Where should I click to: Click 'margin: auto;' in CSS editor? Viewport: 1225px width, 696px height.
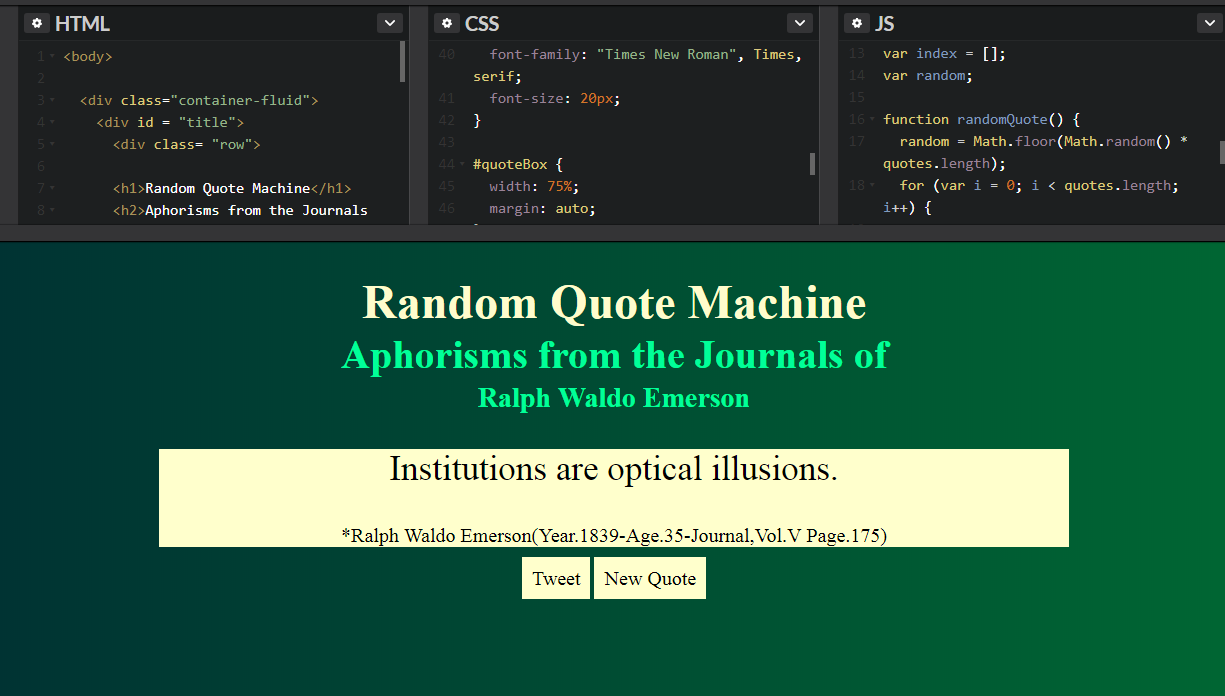point(542,209)
